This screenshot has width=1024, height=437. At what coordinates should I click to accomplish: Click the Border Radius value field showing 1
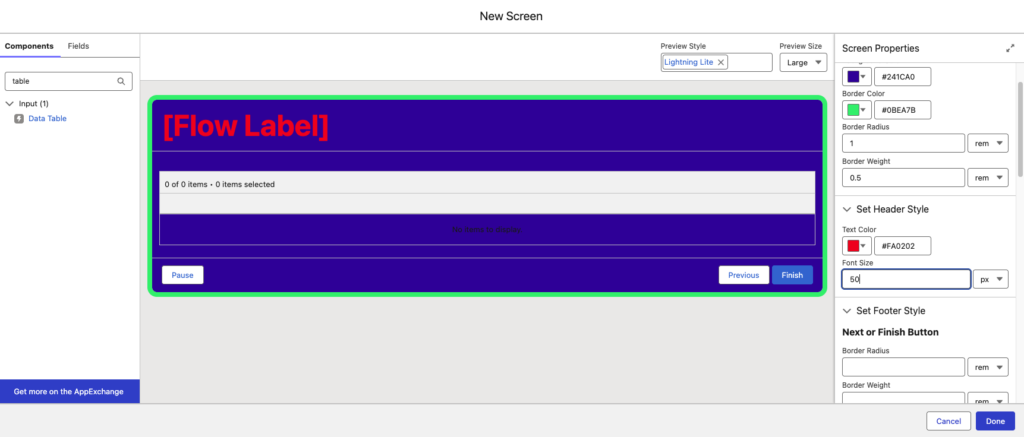click(904, 143)
